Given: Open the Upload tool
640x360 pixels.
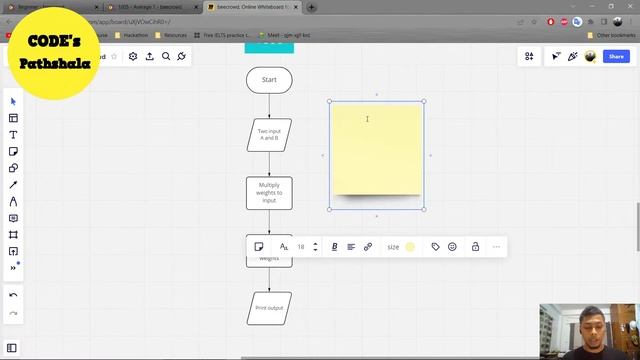Looking at the screenshot, I should pyautogui.click(x=13, y=251).
